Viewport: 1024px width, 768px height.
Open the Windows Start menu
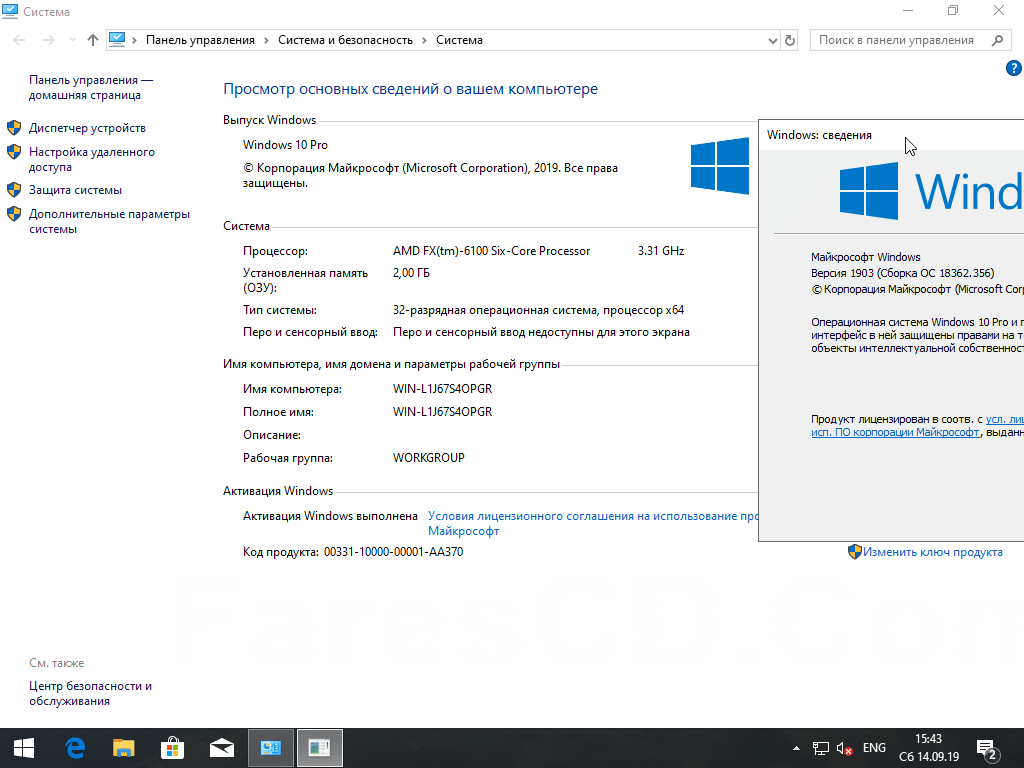pyautogui.click(x=24, y=748)
